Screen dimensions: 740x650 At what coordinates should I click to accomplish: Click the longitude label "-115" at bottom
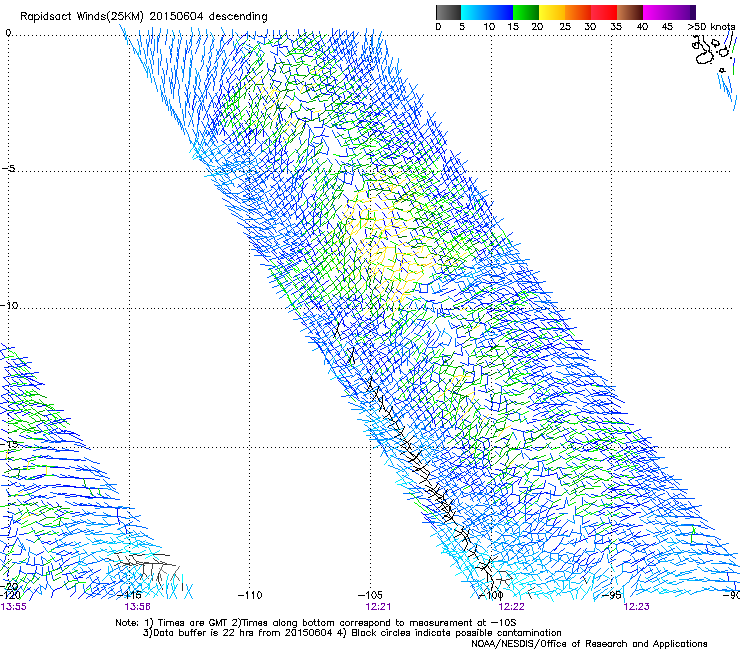click(129, 595)
